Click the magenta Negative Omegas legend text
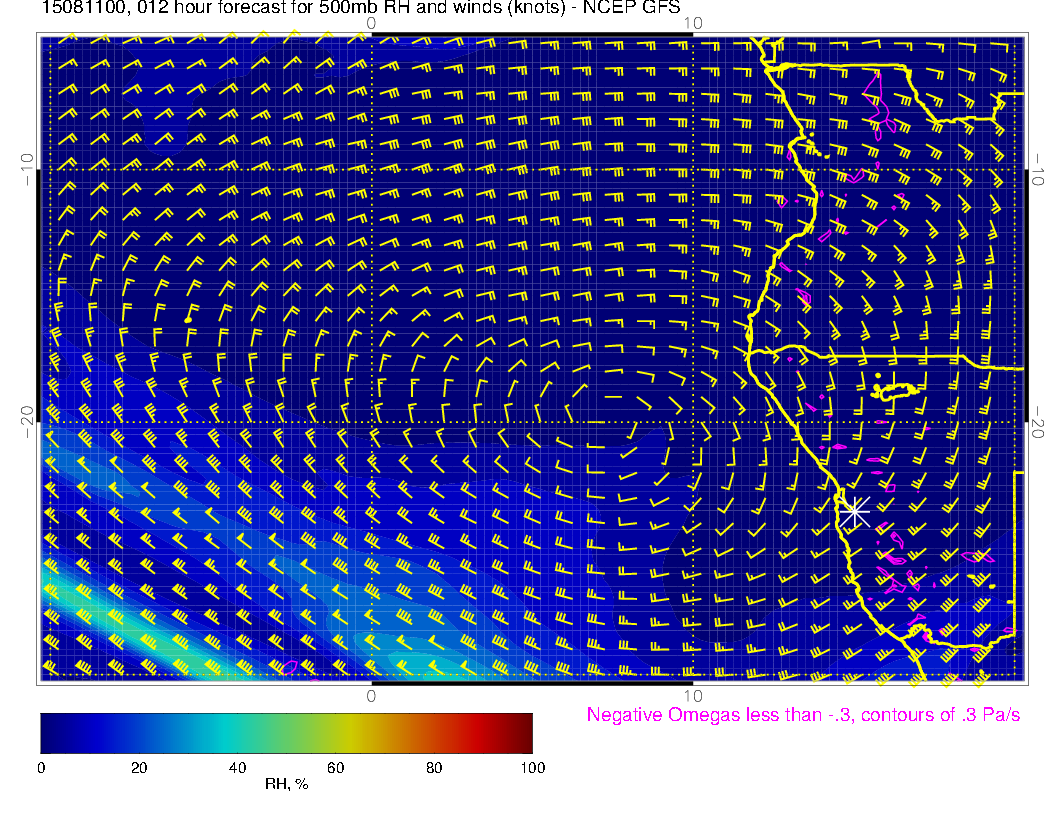The image size is (1056, 816). [x=803, y=715]
